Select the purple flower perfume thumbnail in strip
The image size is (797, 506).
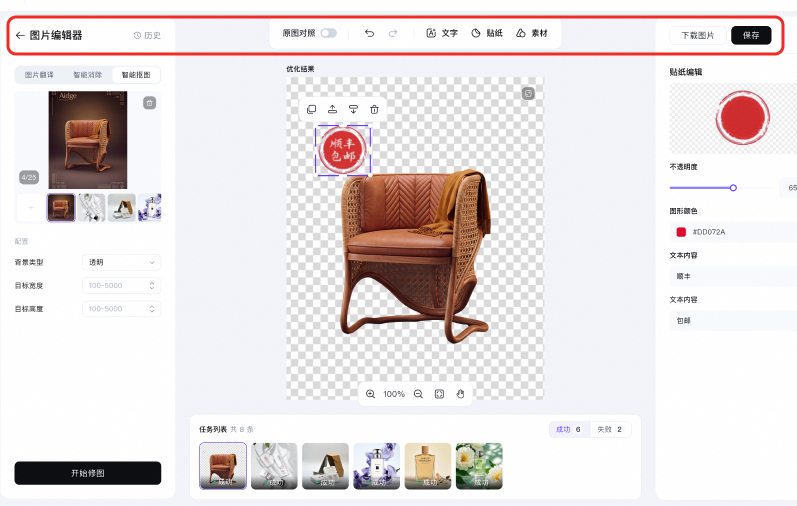tap(150, 207)
